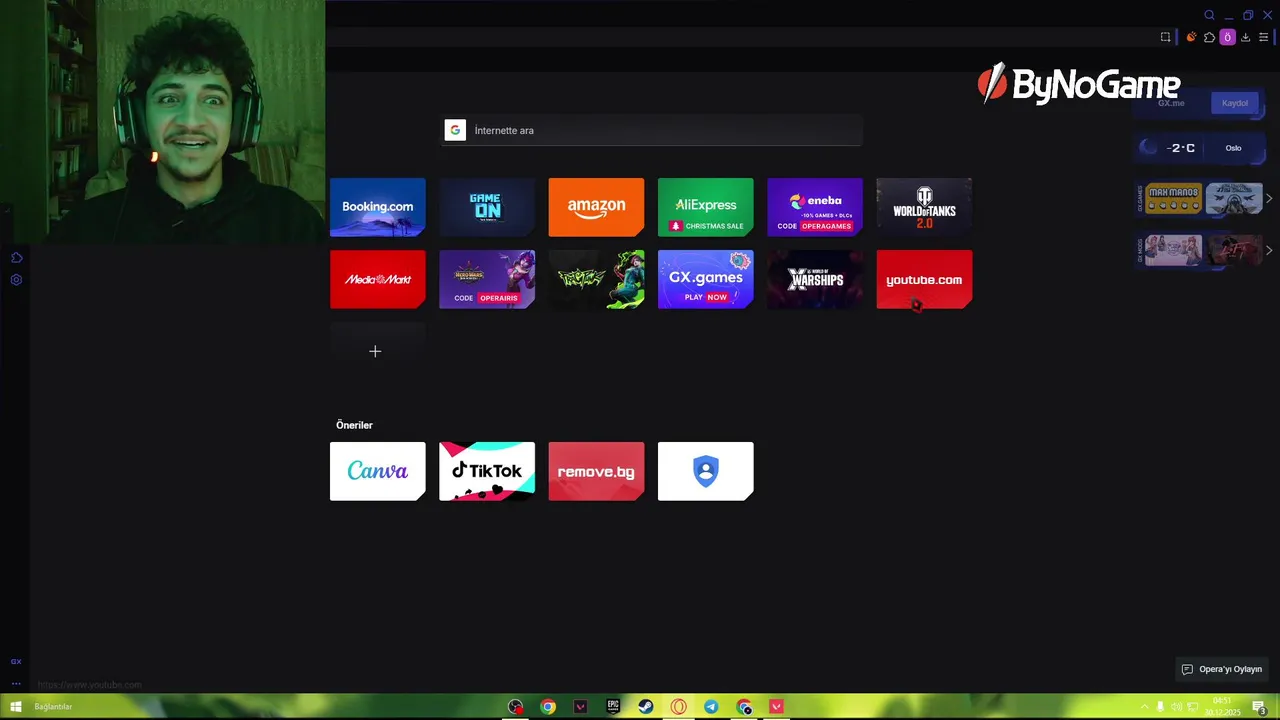Open the blue shield account suggestion tile

click(705, 471)
